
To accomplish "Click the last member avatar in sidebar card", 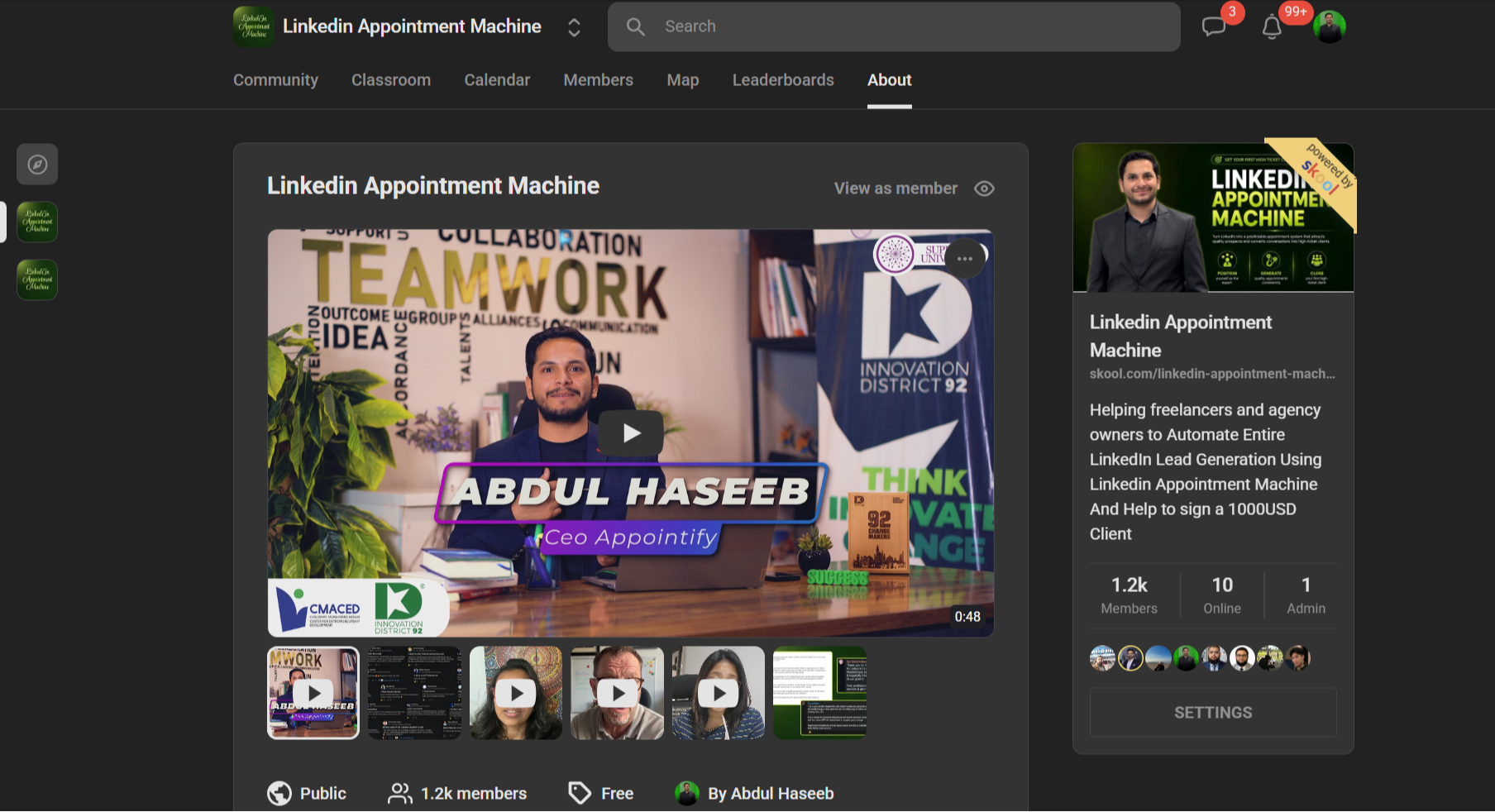I will [x=1299, y=658].
